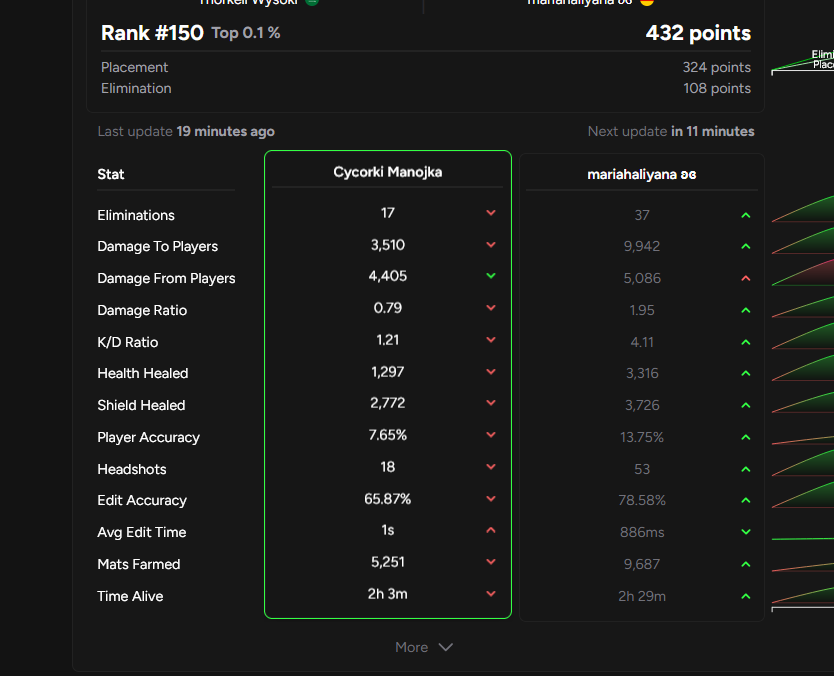Click the green up arrow beside 13.75%
834x676 pixels.
746,437
